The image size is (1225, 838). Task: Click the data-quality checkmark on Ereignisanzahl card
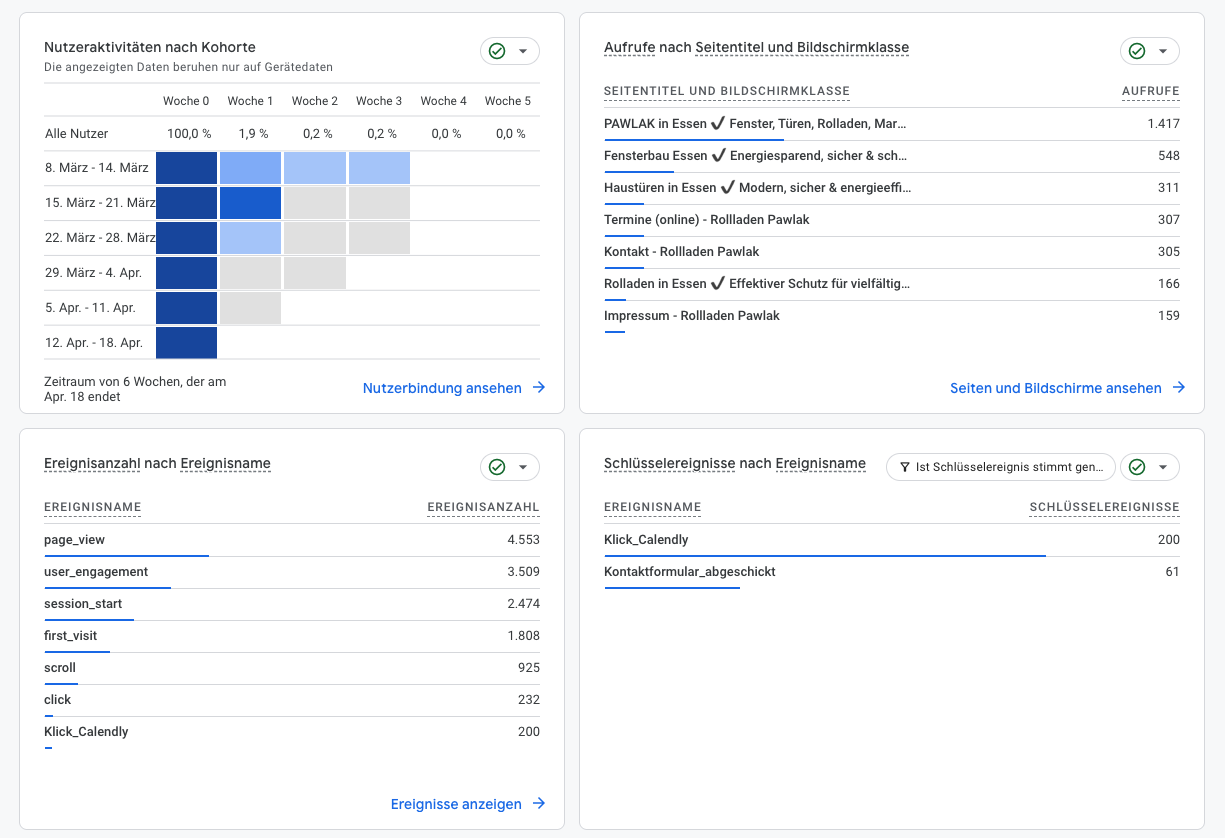[497, 466]
